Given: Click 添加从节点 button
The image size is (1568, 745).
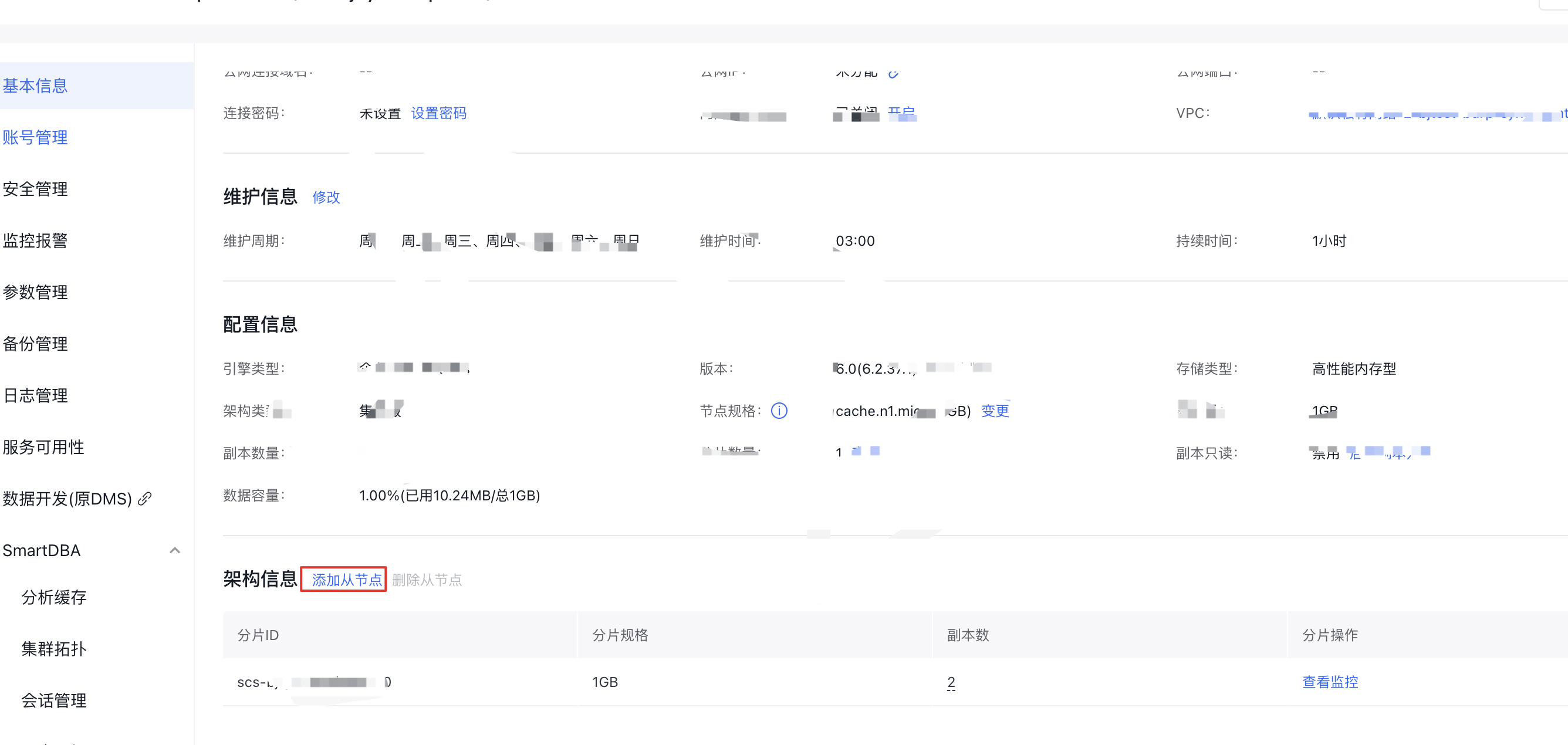Looking at the screenshot, I should [x=347, y=580].
